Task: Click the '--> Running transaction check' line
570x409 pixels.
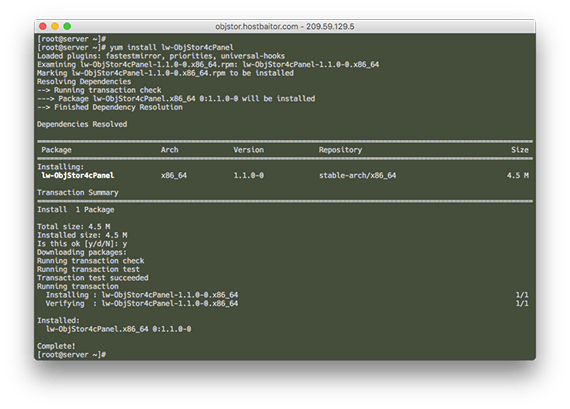Action: coord(99,90)
